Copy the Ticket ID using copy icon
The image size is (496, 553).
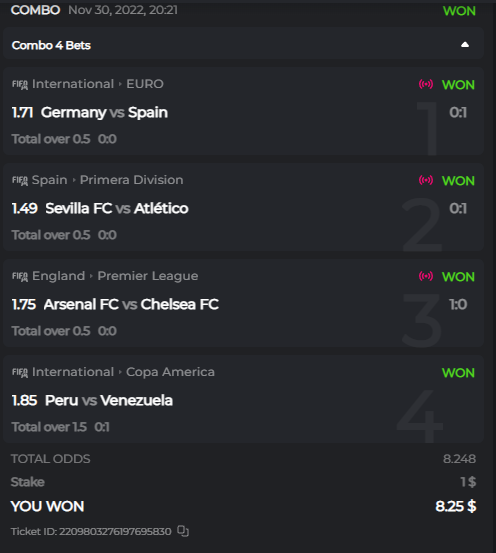click(183, 531)
